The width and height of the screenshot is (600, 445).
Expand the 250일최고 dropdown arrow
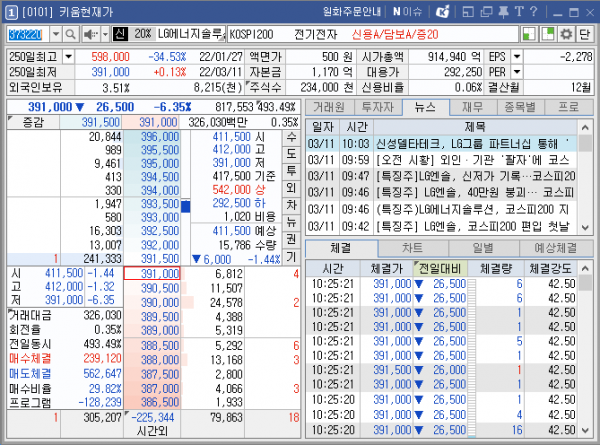tap(68, 57)
